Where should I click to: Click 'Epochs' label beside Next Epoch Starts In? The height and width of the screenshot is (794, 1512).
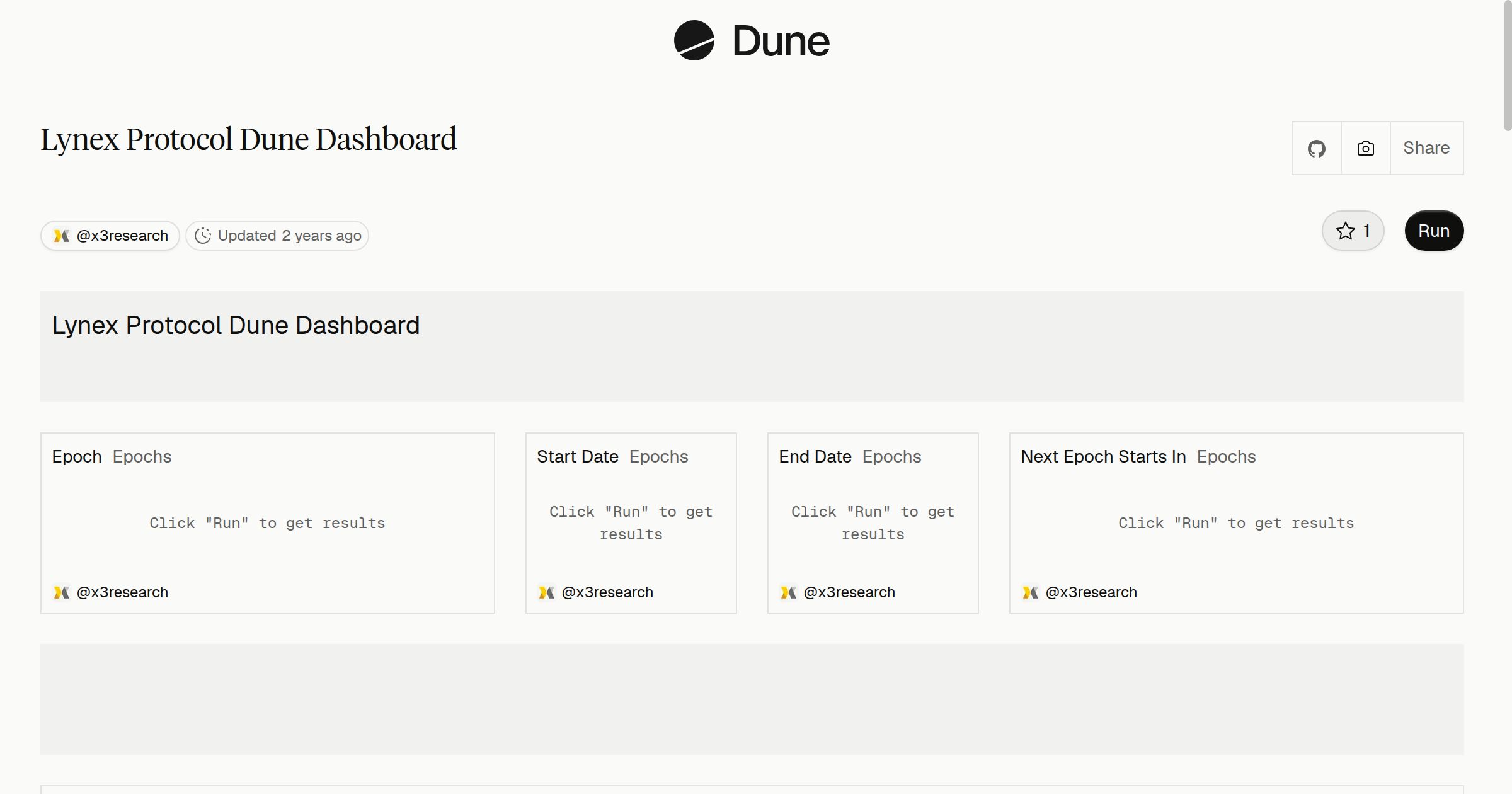[x=1226, y=456]
